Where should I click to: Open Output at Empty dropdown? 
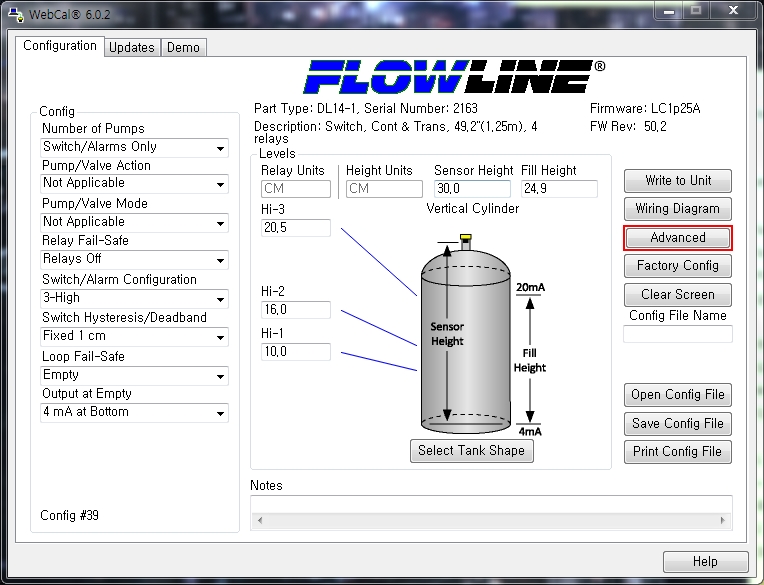pyautogui.click(x=135, y=412)
